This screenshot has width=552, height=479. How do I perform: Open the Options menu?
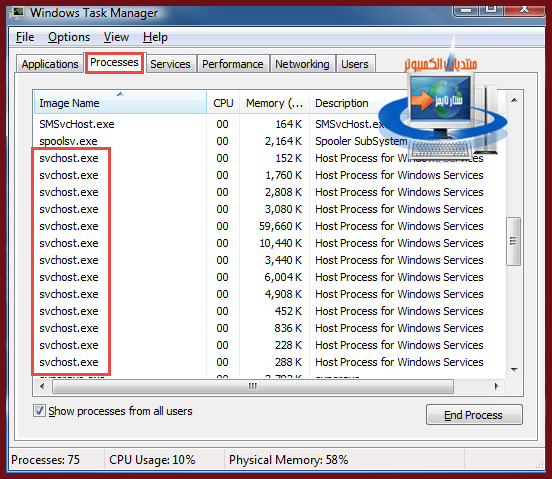coord(69,37)
